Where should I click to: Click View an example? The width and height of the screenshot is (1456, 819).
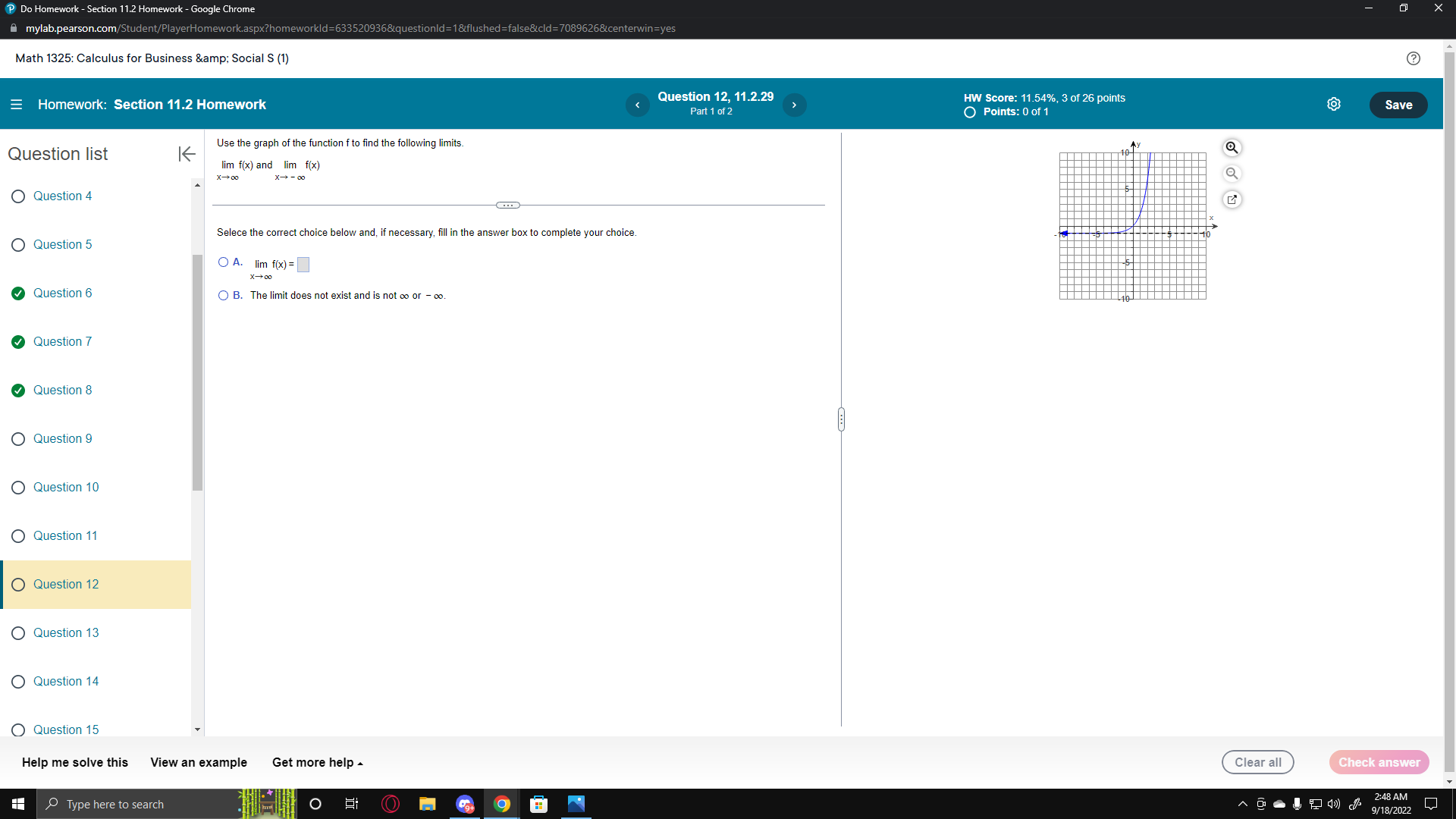coord(199,763)
